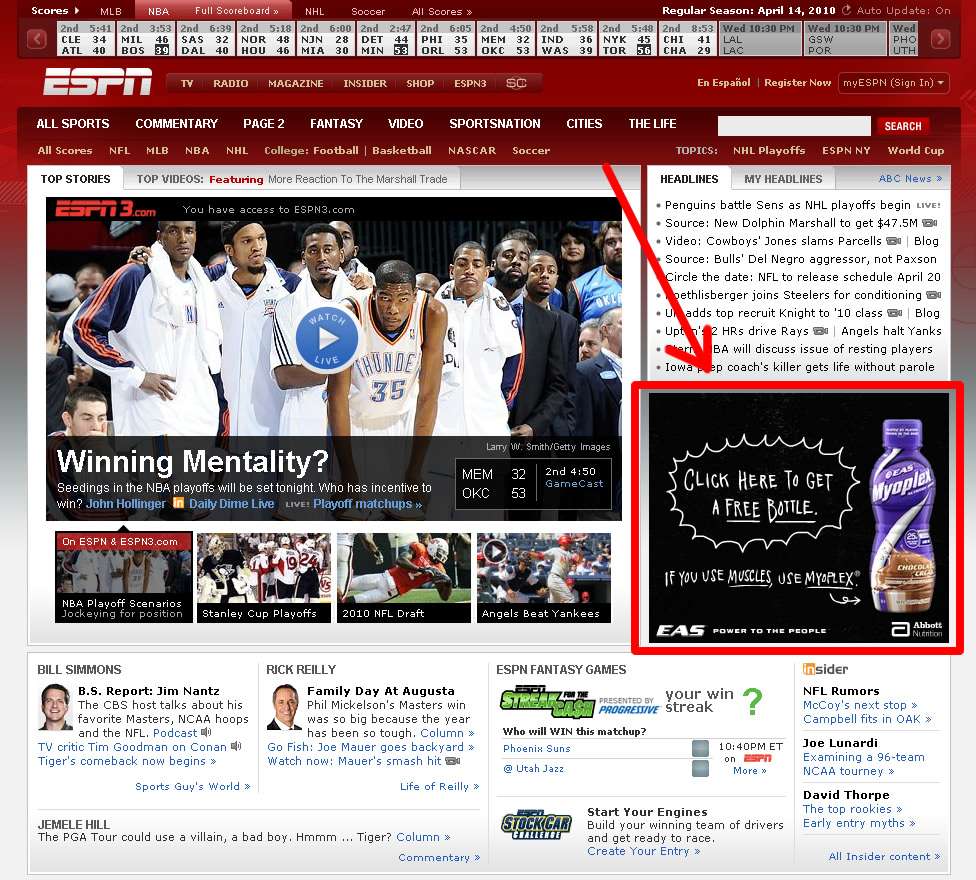
Task: Click the CLE vs ATL score cell
Action: point(86,39)
